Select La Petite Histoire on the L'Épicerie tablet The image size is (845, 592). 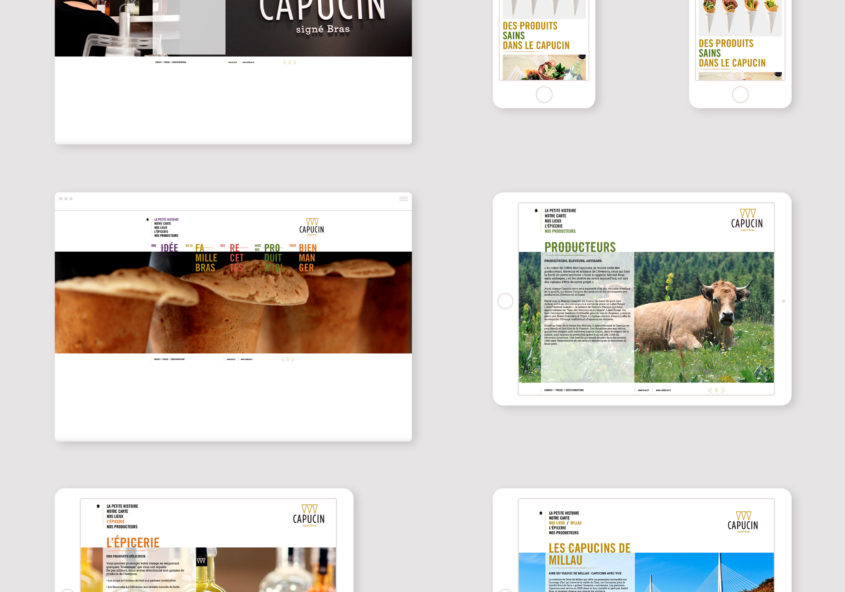point(122,506)
